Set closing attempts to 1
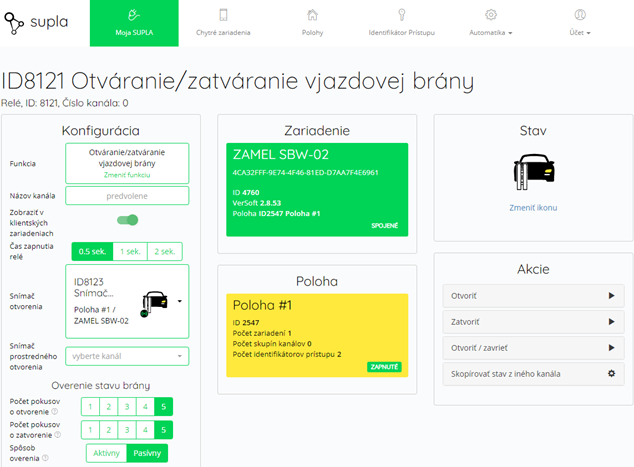634x467 pixels. point(90,430)
